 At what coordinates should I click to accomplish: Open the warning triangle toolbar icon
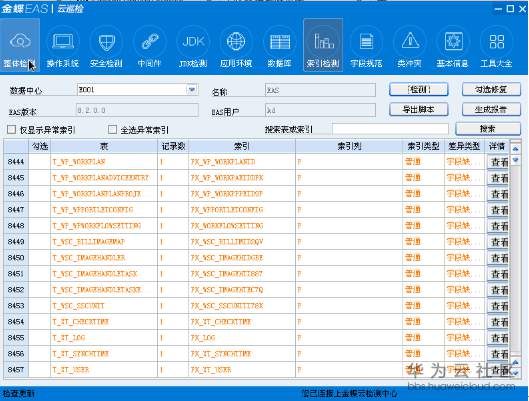(x=410, y=45)
